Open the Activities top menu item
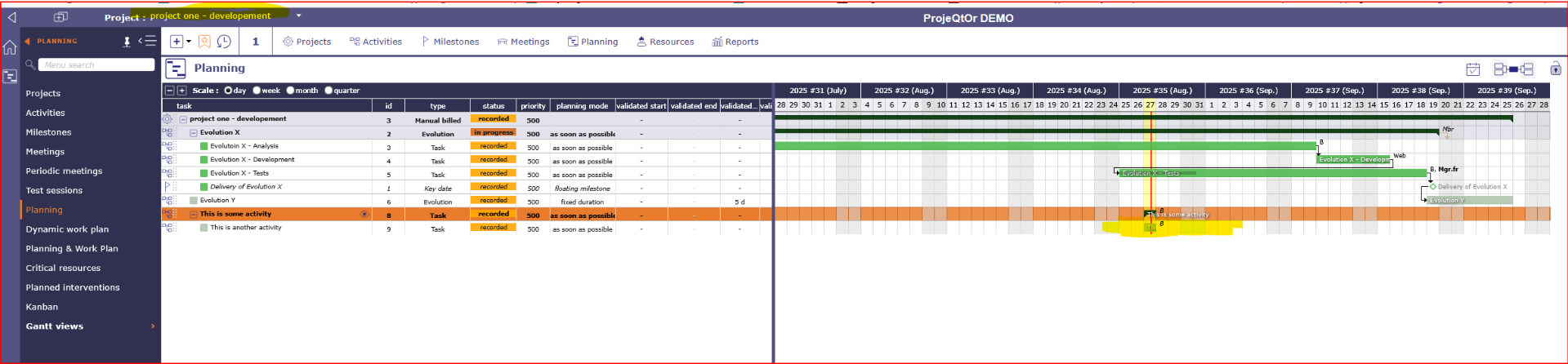Image resolution: width=1568 pixels, height=364 pixels. (x=376, y=42)
